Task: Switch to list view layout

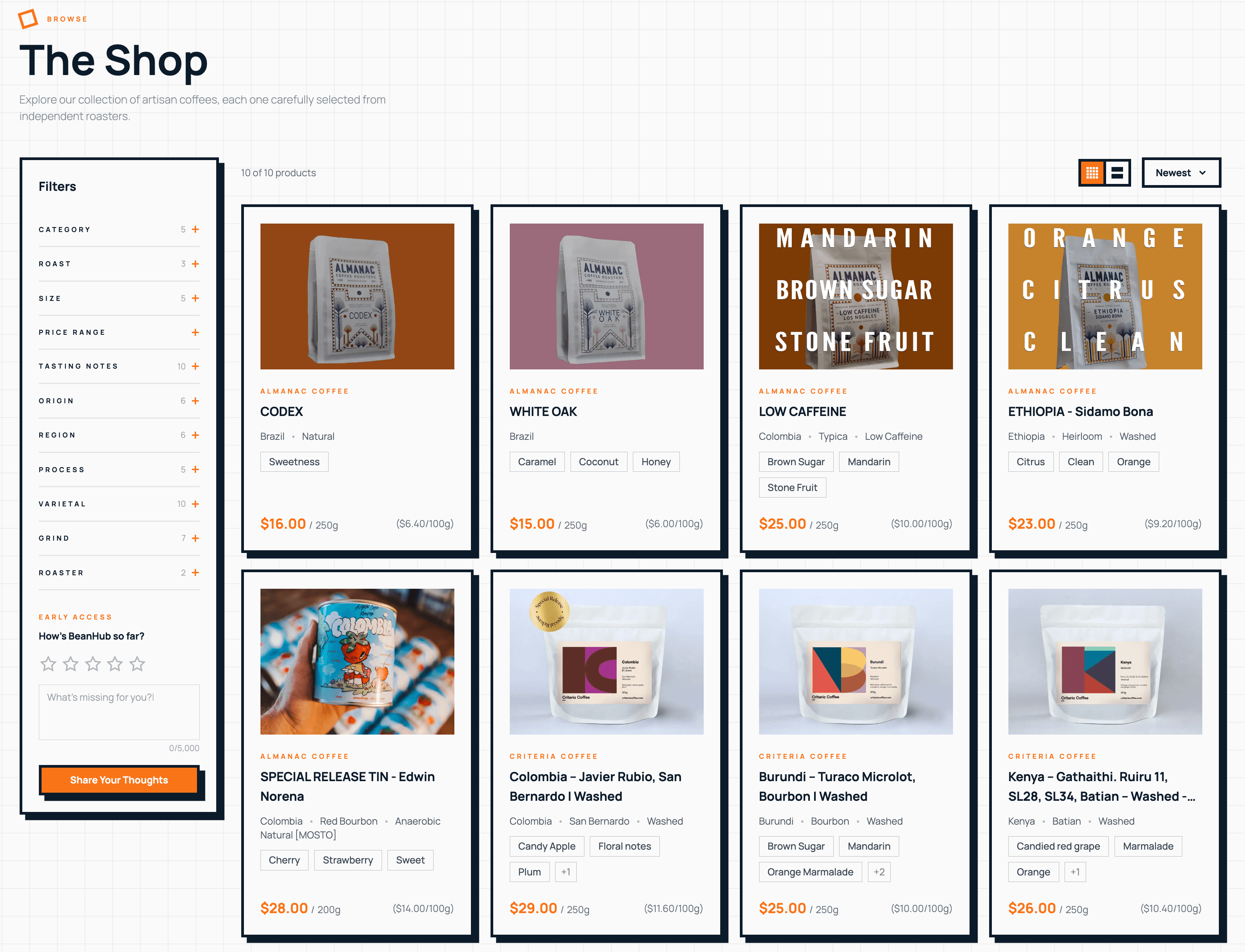Action: click(x=1116, y=173)
